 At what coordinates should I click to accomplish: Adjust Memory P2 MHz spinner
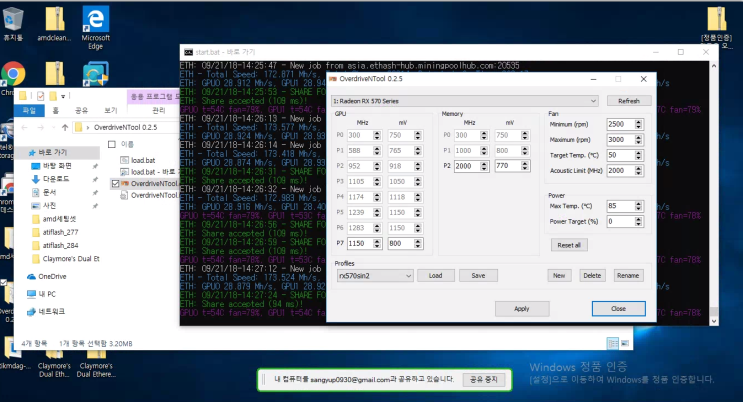click(x=484, y=166)
